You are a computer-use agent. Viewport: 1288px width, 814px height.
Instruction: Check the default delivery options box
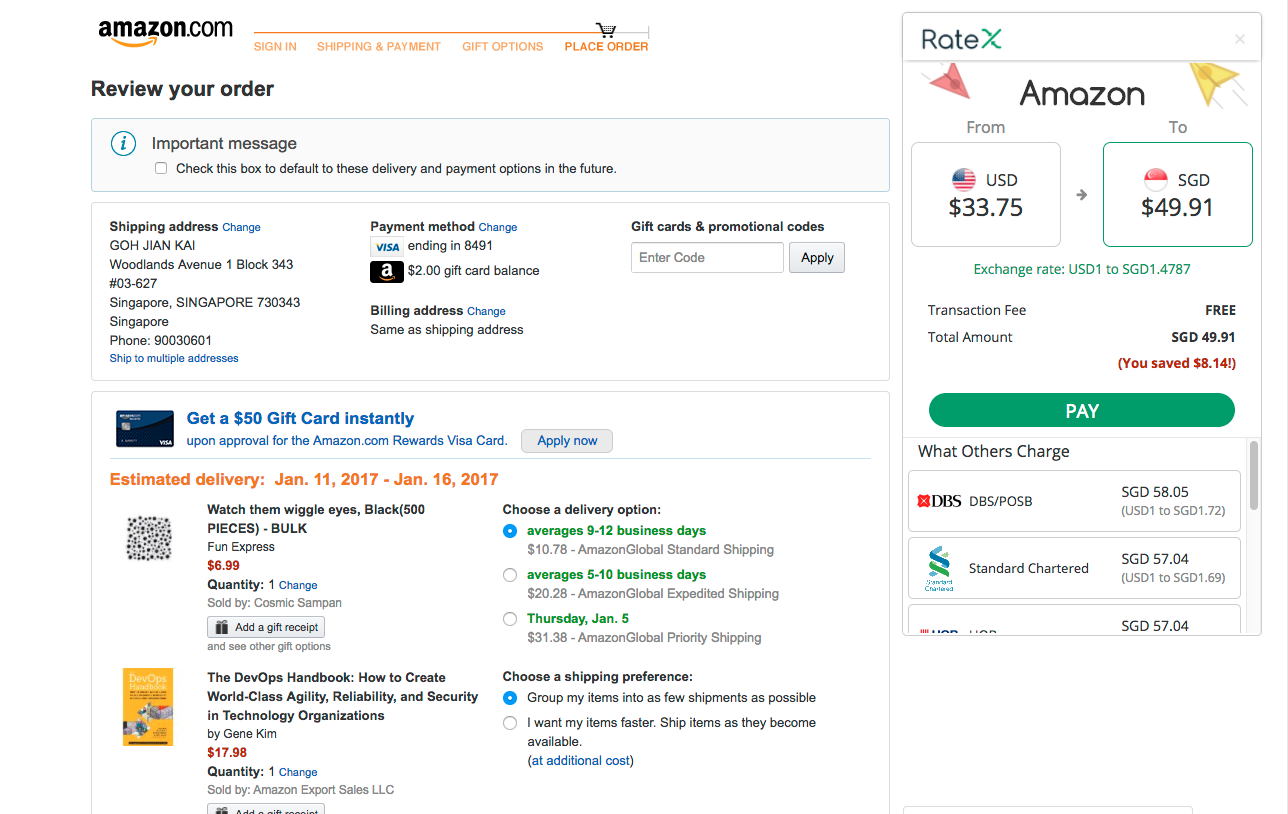click(161, 169)
